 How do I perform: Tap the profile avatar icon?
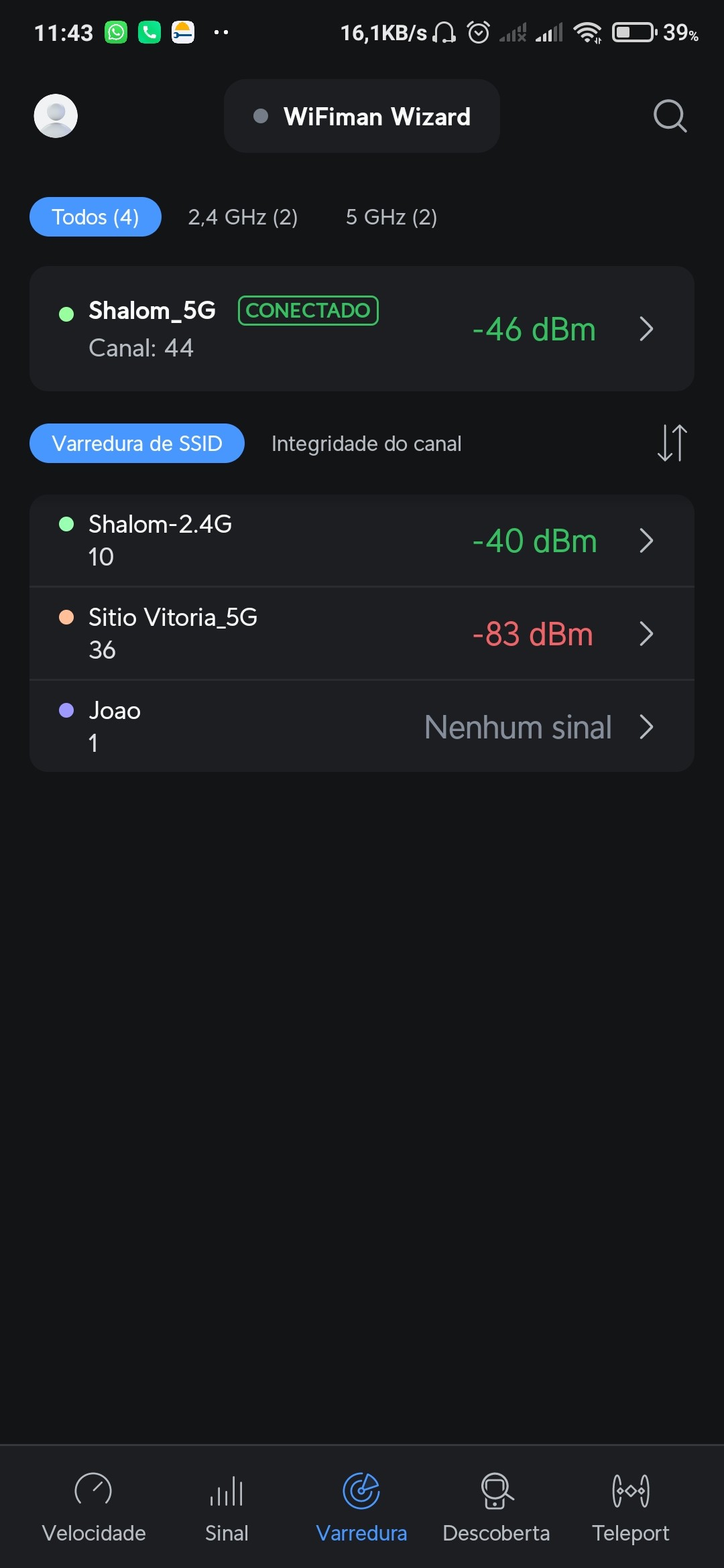[x=56, y=116]
